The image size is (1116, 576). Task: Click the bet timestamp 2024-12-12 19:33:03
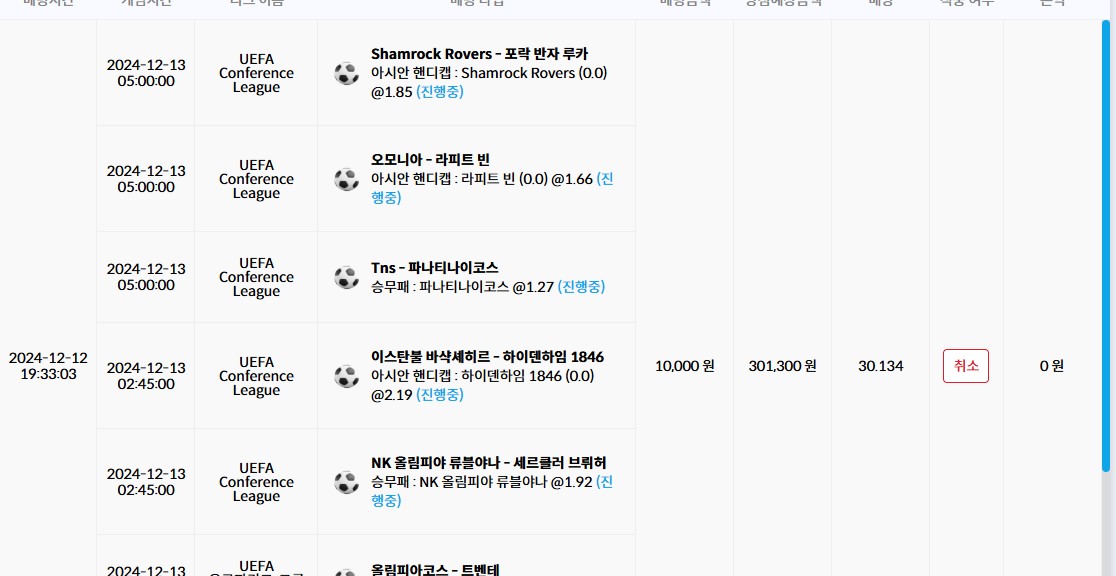tap(48, 366)
